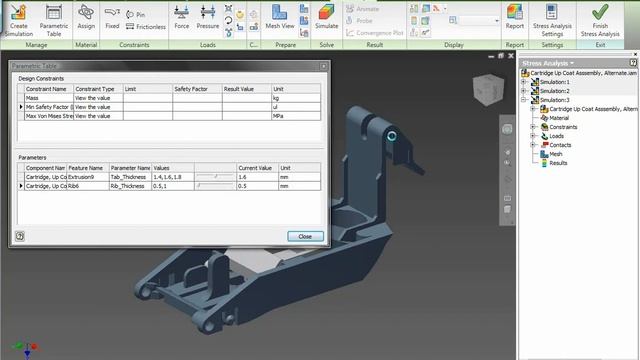Viewport: 640px width, 360px height.
Task: Select the Min Safety Factor constraint row
Action: (169, 107)
